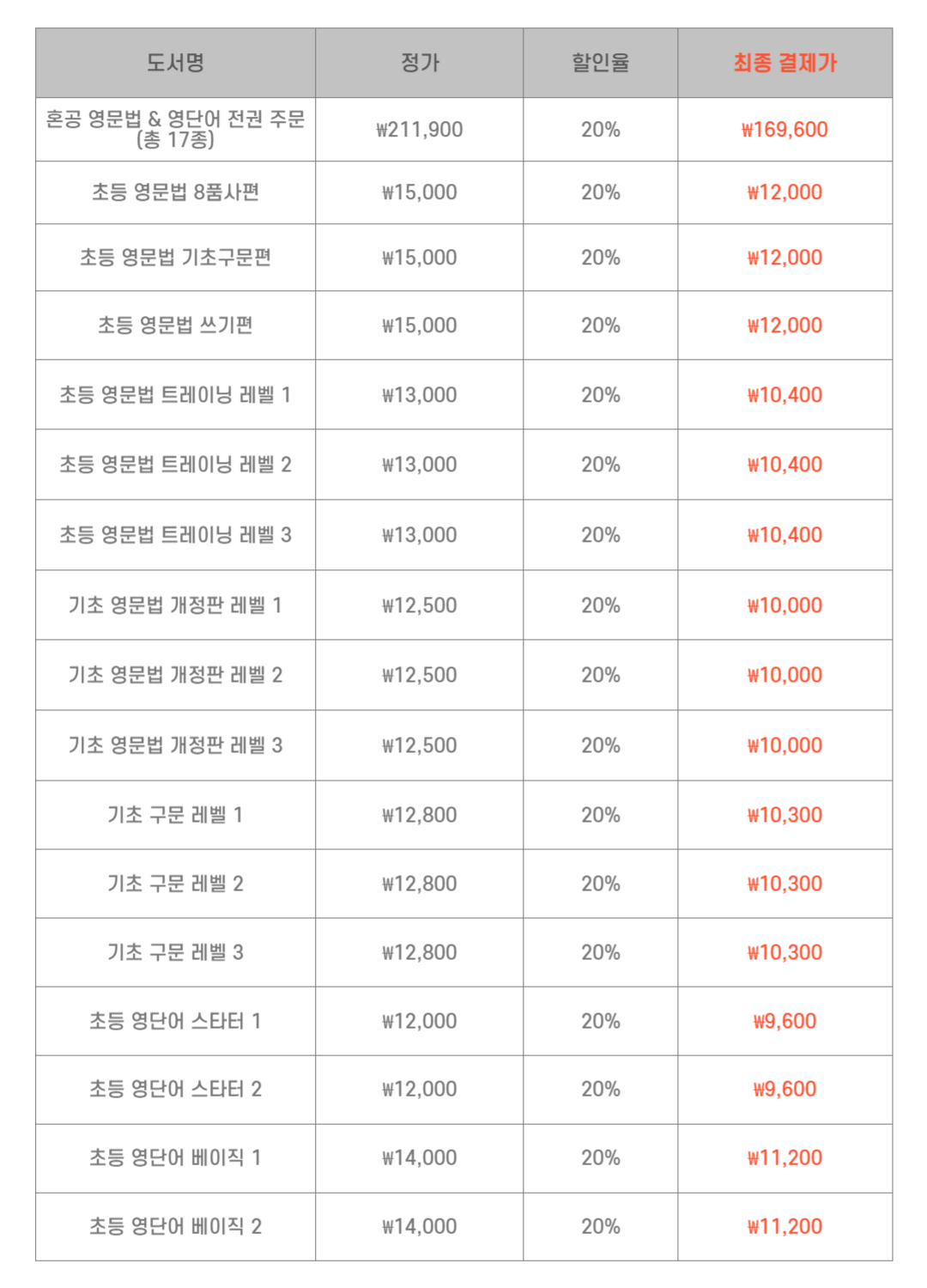The width and height of the screenshot is (927, 1288).
Task: Select the 기초 구문 레벨 3 title
Action: click(x=175, y=952)
